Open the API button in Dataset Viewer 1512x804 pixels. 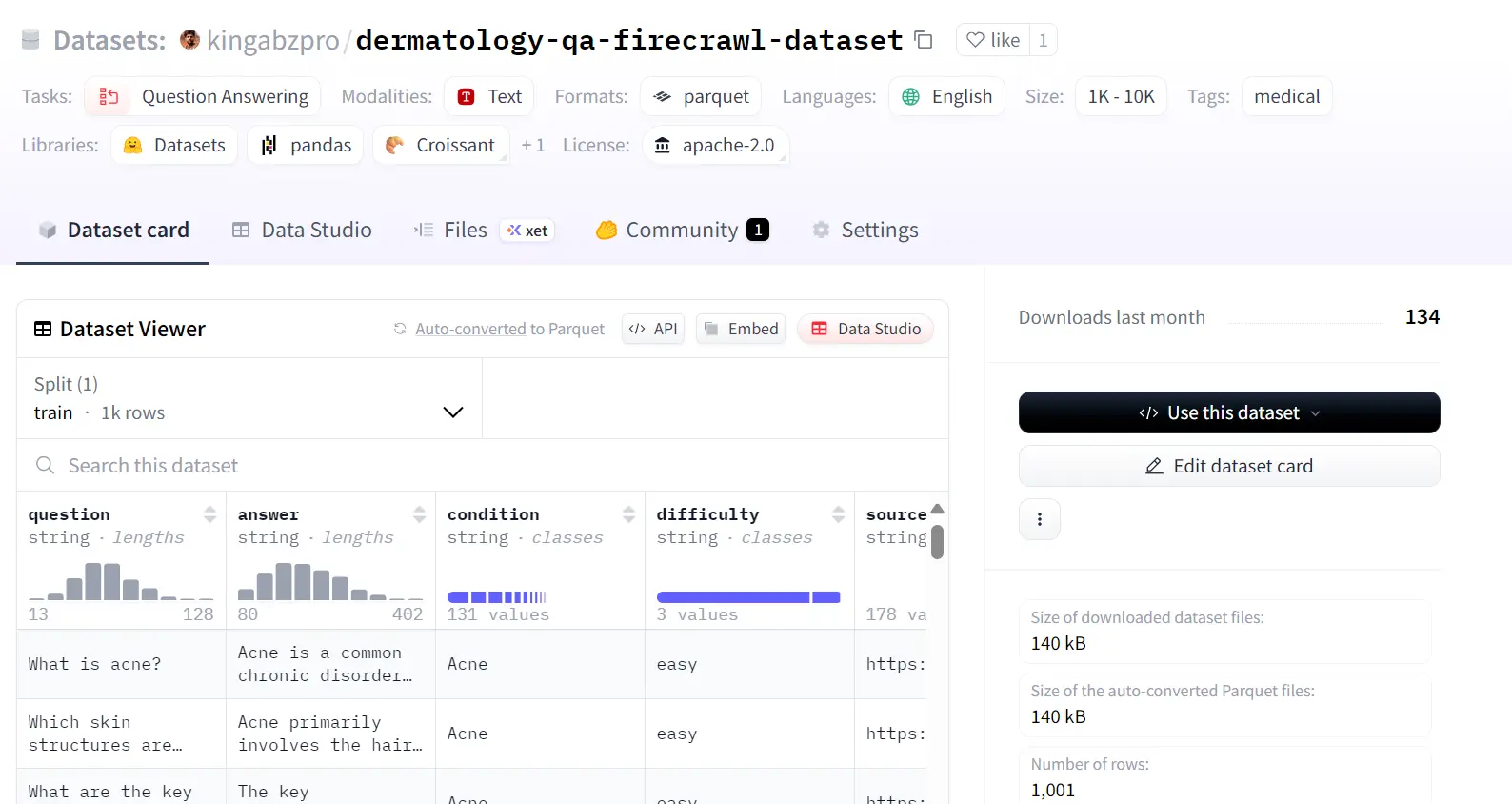pos(653,329)
